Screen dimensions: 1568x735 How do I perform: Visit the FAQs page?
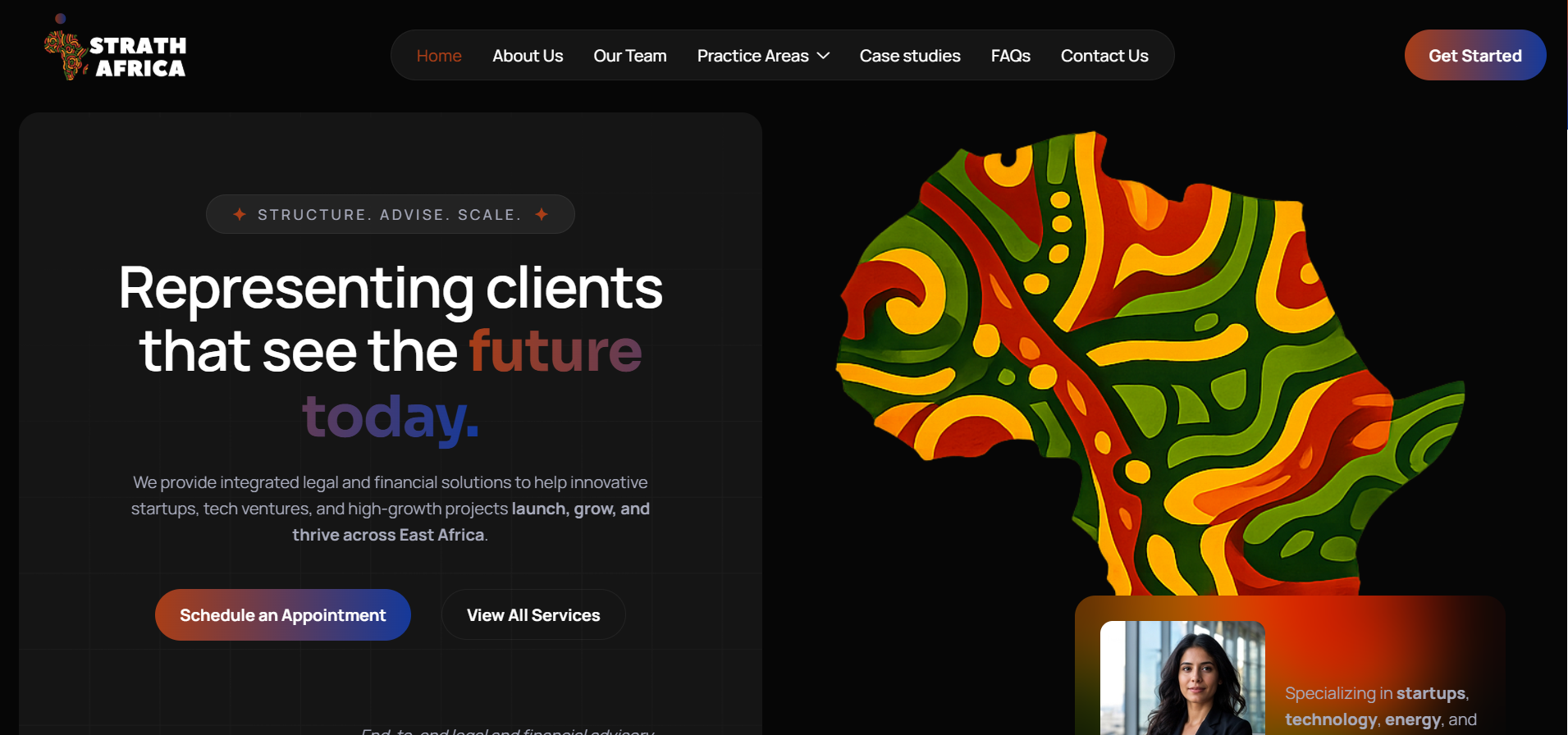(x=1010, y=56)
